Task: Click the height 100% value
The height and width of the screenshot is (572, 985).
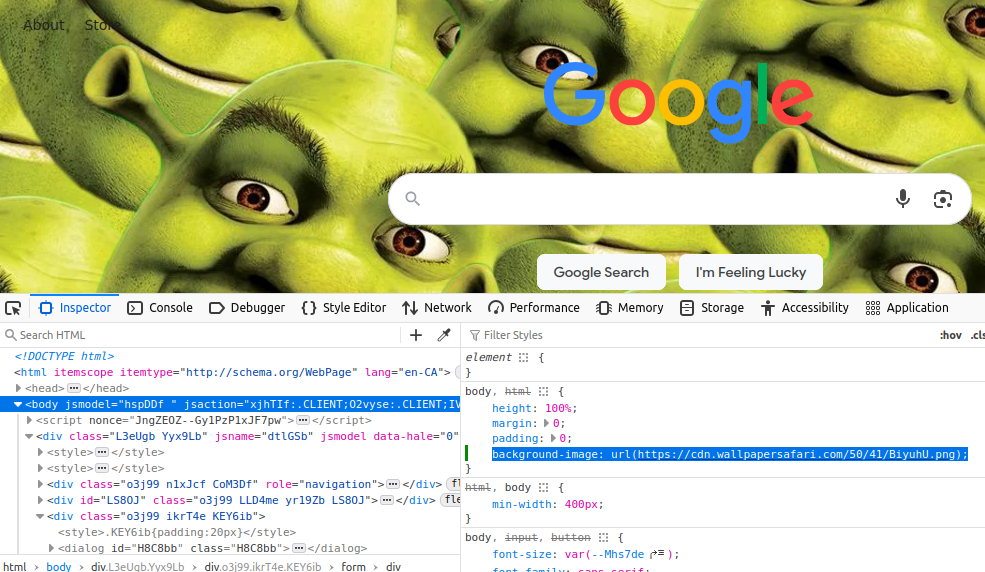Action: pos(557,408)
